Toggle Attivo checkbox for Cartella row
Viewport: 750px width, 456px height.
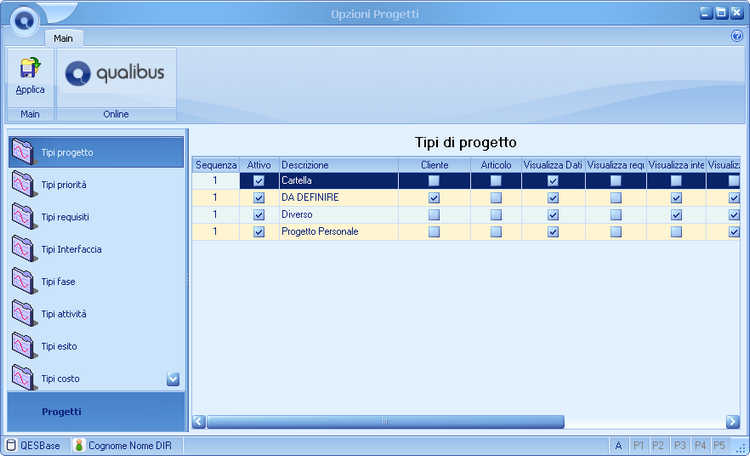coord(259,181)
